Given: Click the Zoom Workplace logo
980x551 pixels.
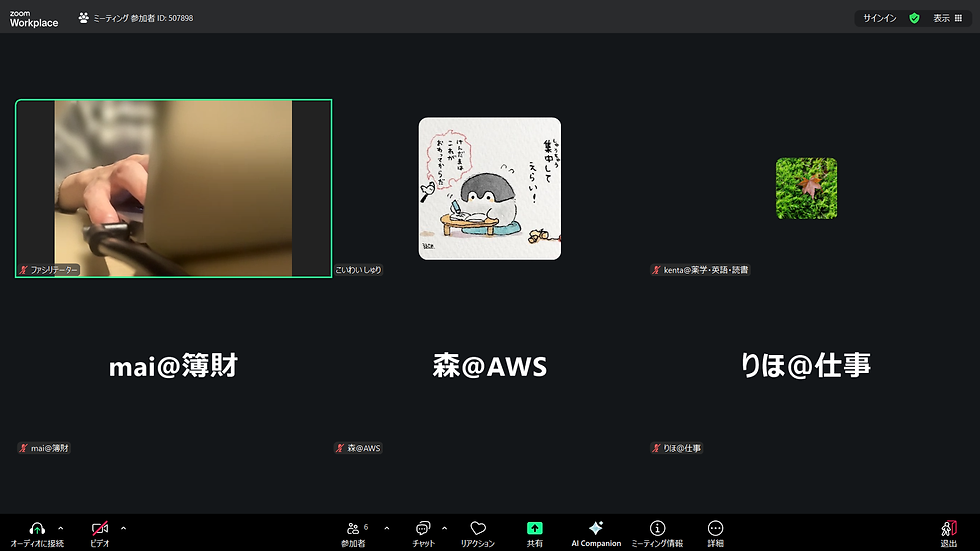Looking at the screenshot, I should [34, 19].
